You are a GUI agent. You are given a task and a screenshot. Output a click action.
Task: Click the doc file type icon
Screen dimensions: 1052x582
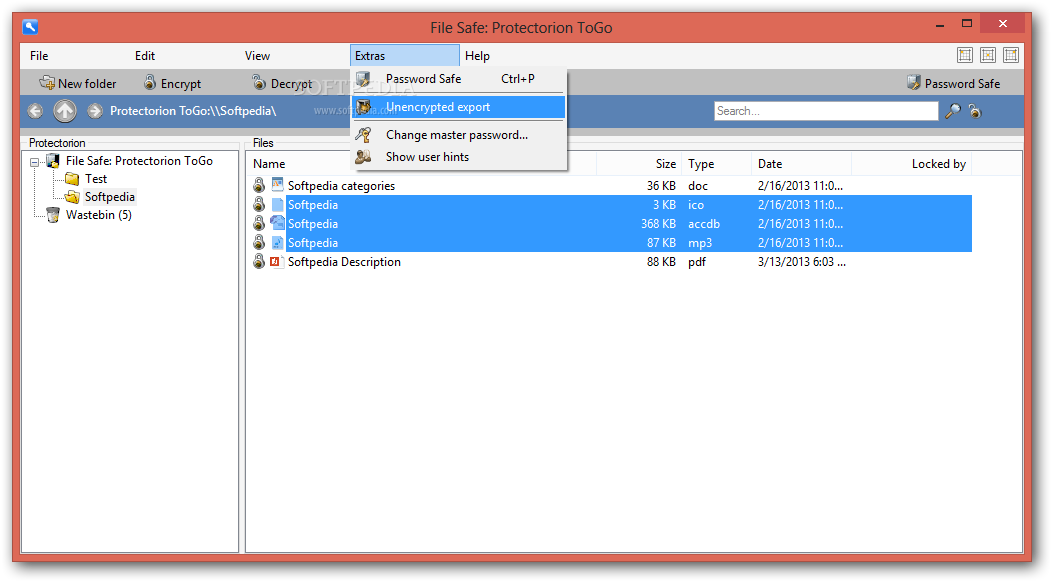(277, 185)
